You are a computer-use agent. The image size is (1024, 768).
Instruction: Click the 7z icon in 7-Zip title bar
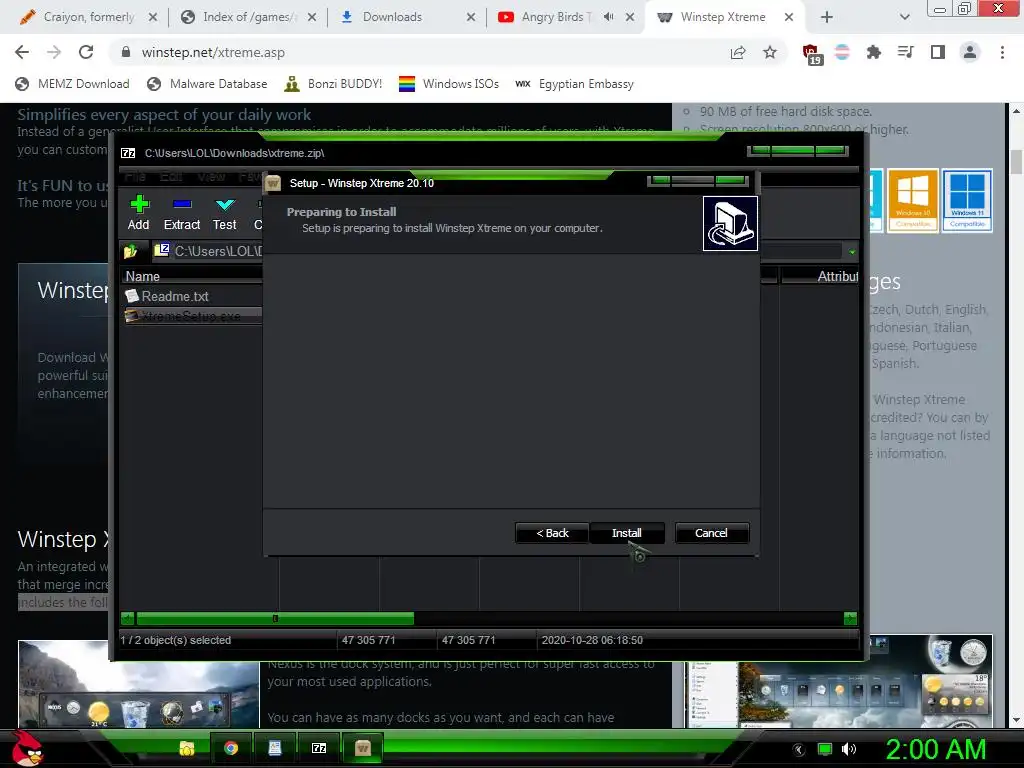[129, 153]
